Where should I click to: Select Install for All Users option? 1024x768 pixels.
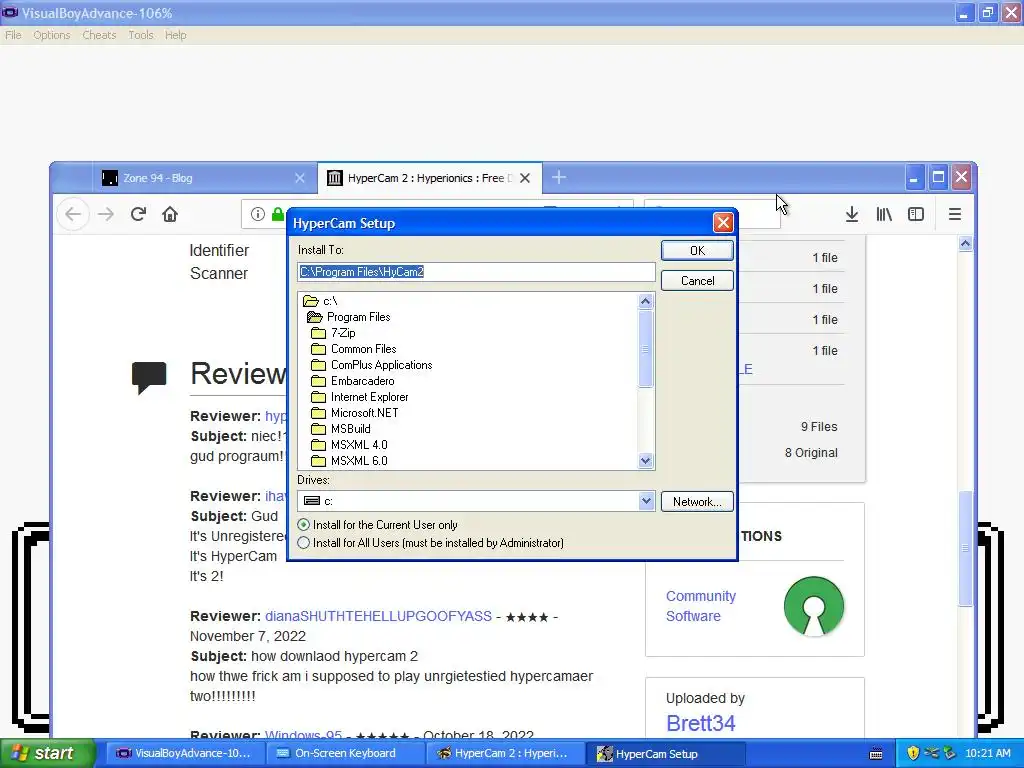coord(431,543)
